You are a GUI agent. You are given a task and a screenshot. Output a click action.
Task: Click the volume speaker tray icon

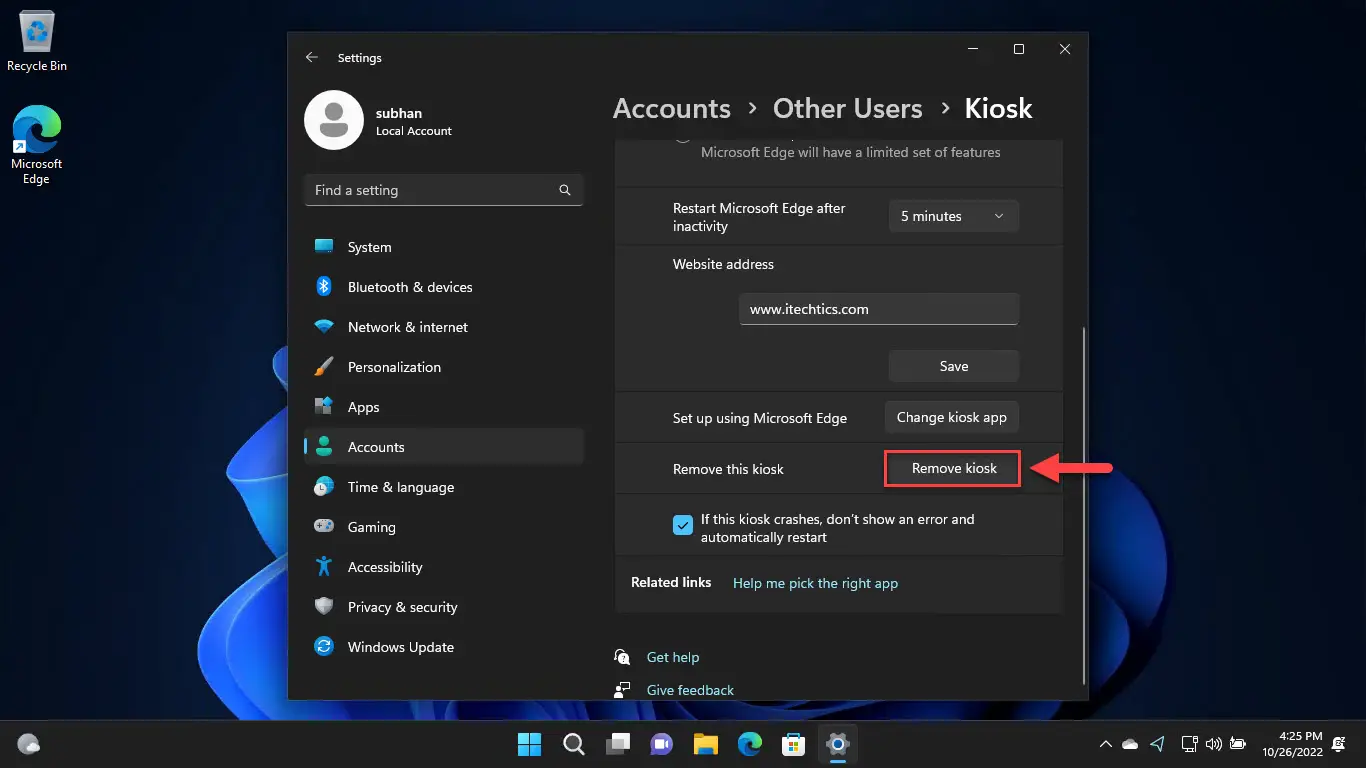(x=1213, y=744)
